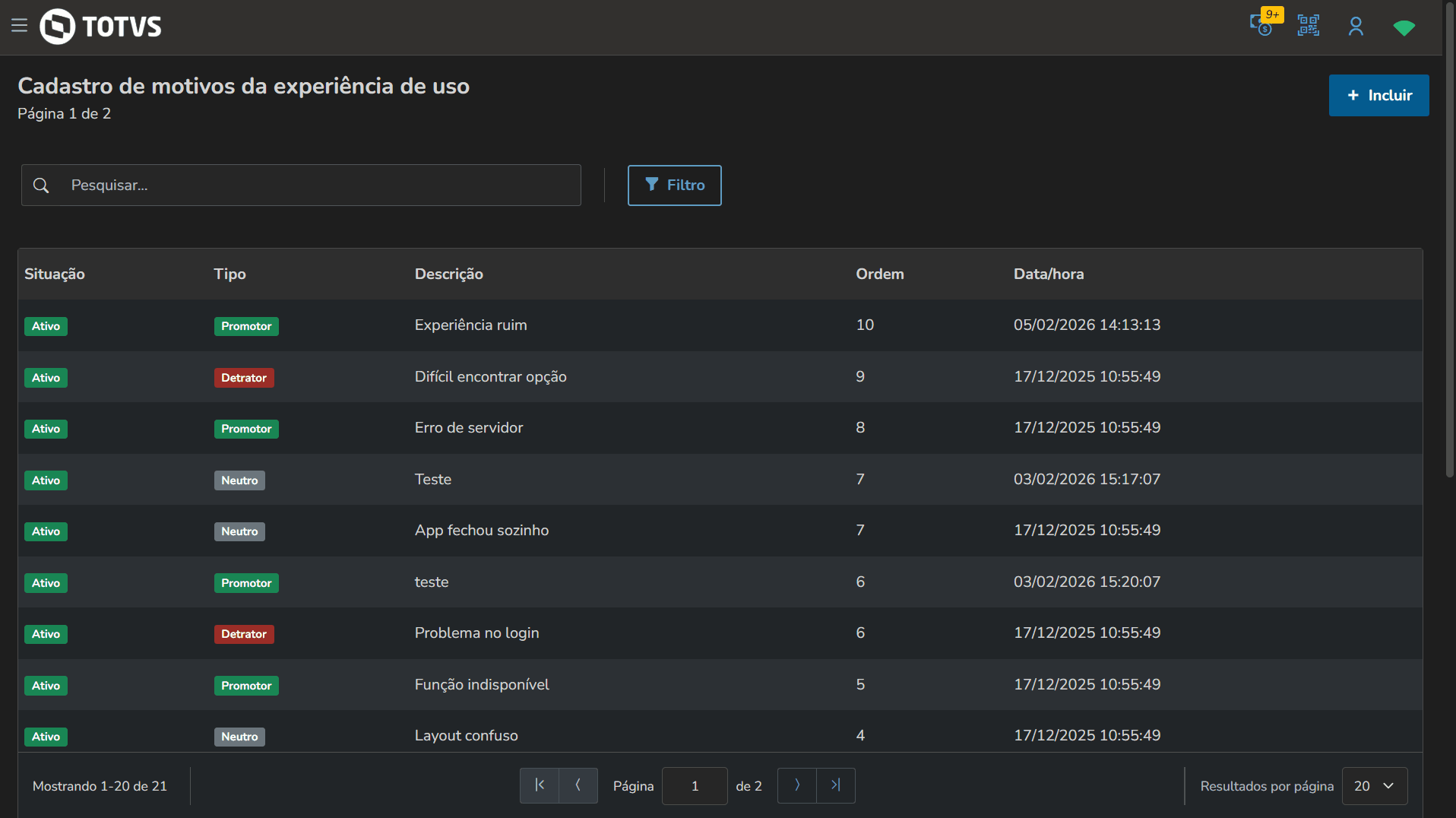Viewport: 1456px width, 818px height.
Task: Click the page number input field
Action: click(695, 786)
